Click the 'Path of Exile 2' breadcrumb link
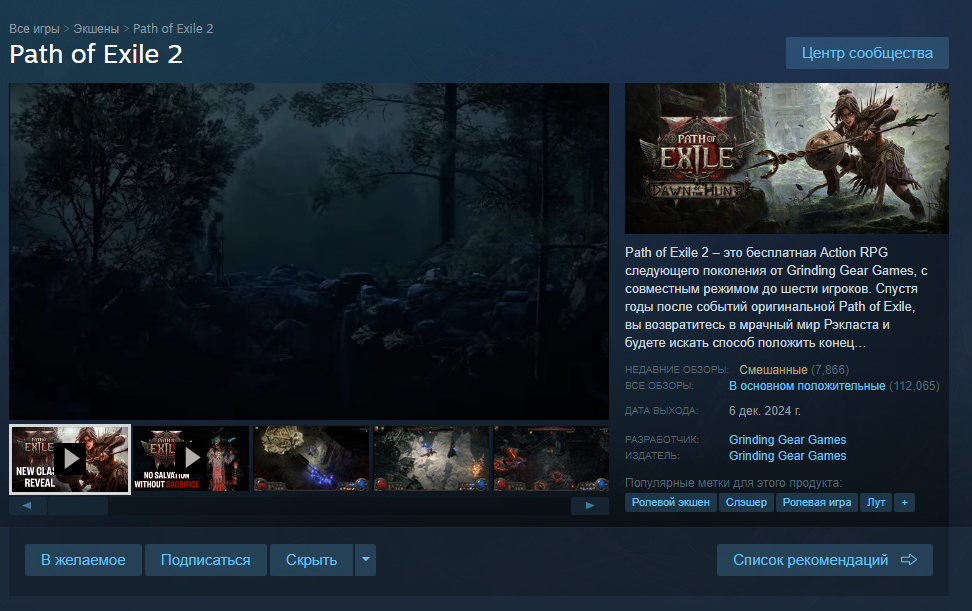Image resolution: width=972 pixels, height=611 pixels. 173,29
